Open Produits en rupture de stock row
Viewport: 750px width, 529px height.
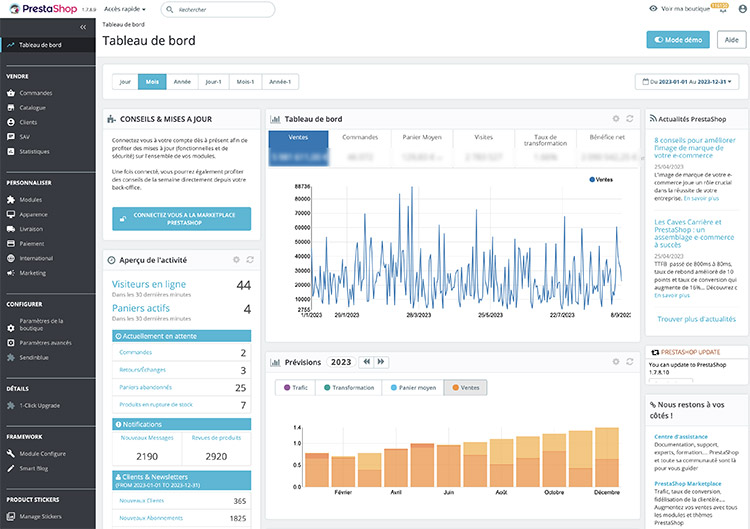182,405
